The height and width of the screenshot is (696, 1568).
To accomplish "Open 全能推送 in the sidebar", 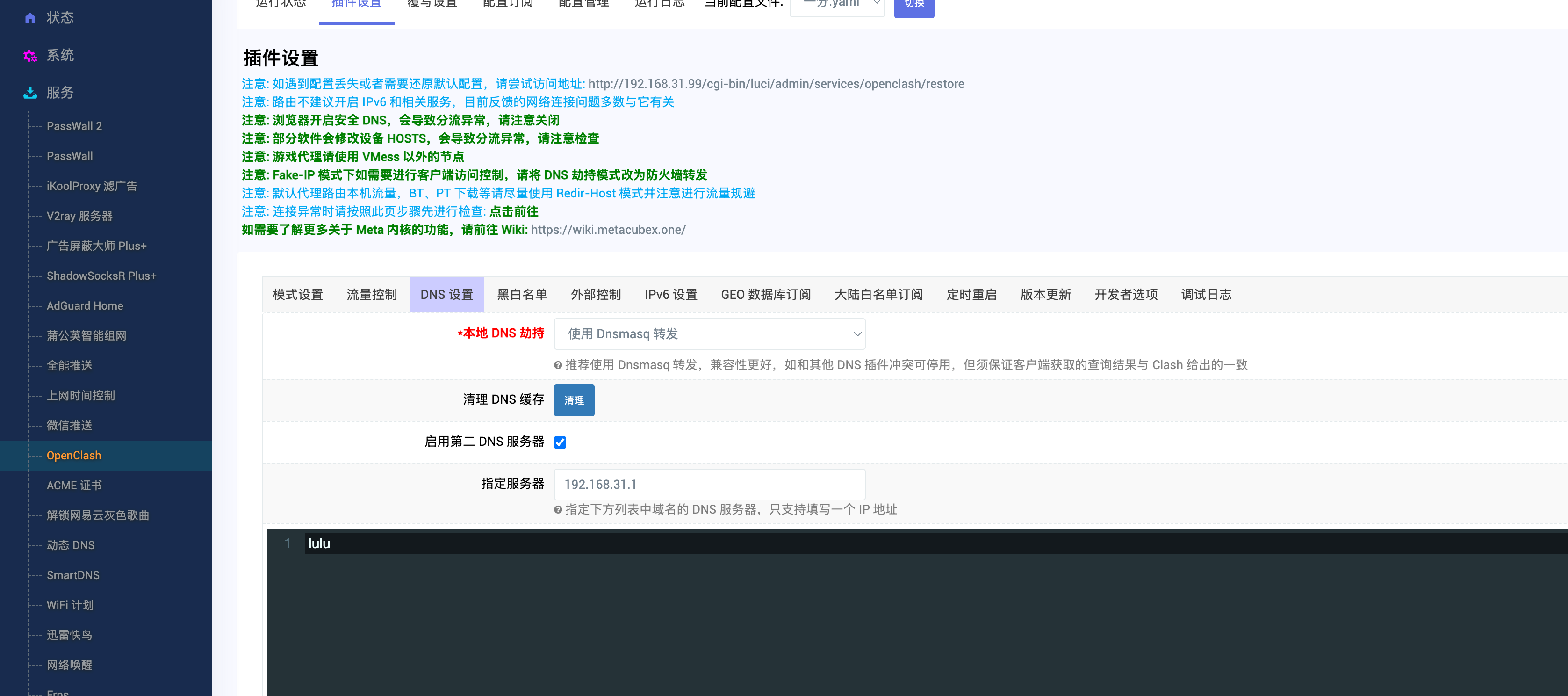I will pyautogui.click(x=69, y=365).
